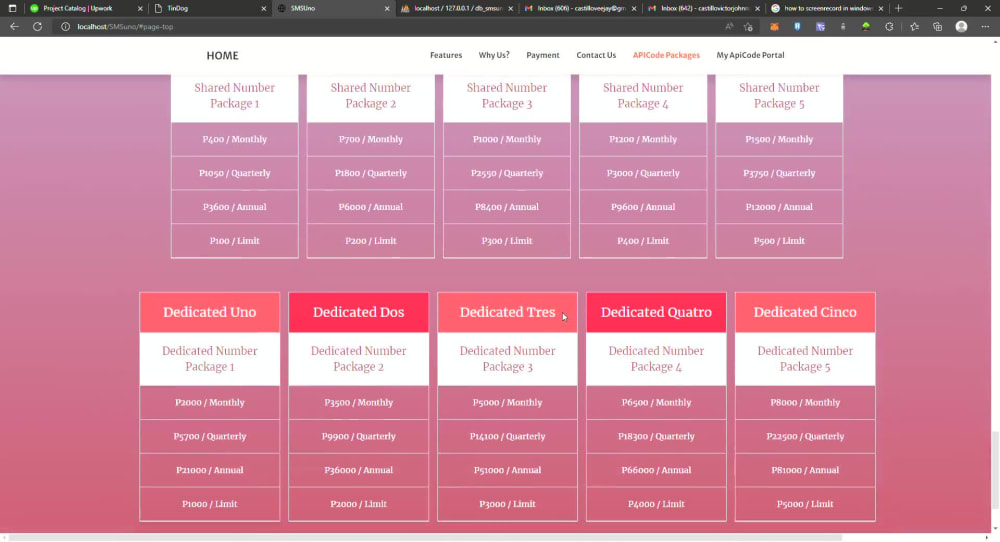Add this page to favorites star icon
Screen dimensions: 1000x542
pos(748,27)
